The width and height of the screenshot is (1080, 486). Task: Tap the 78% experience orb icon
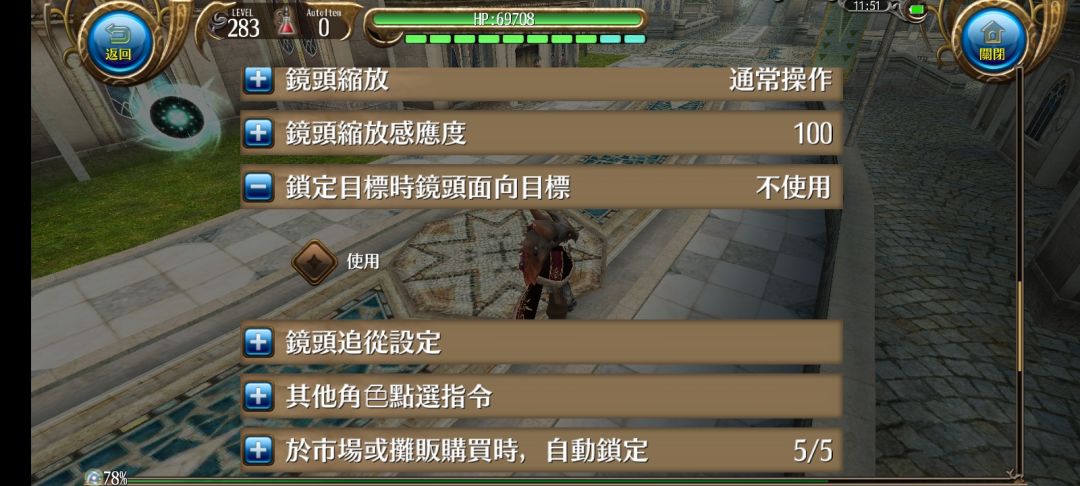click(x=93, y=477)
